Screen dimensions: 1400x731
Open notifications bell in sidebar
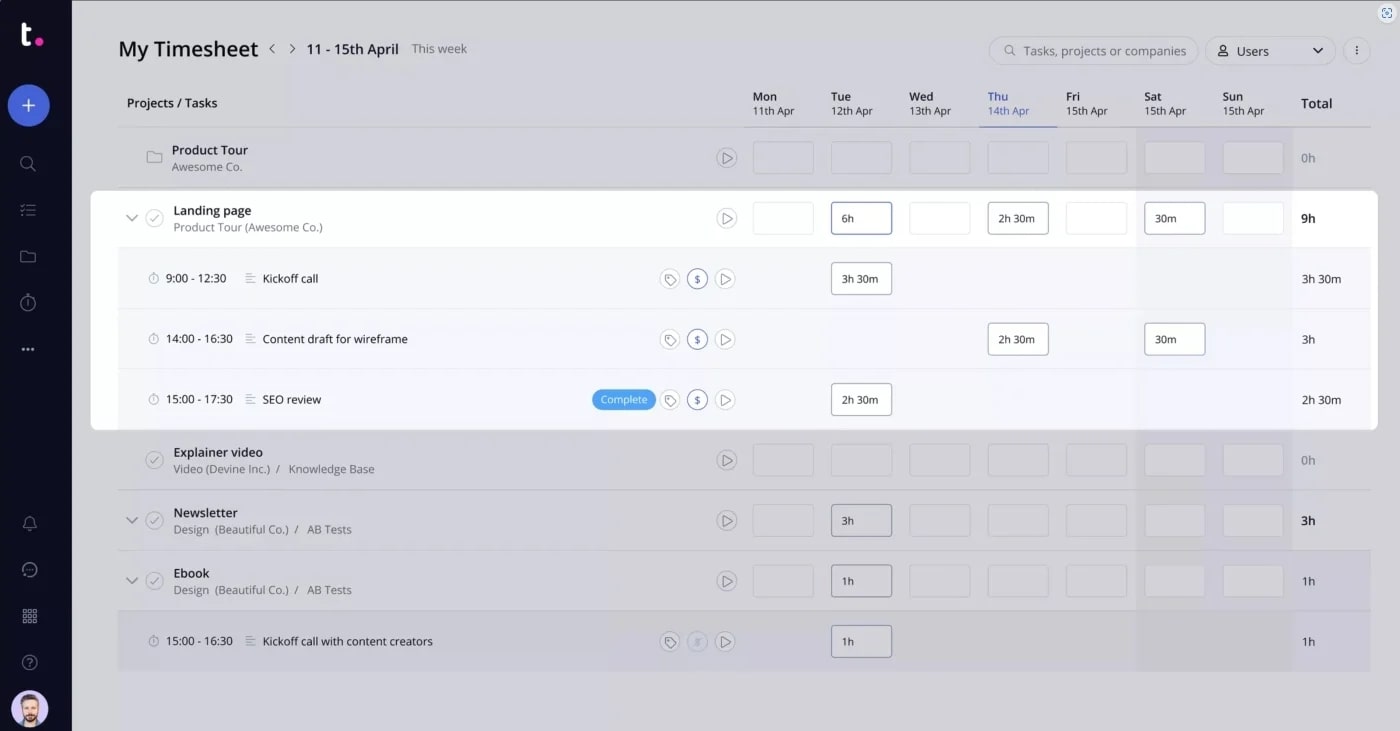click(x=29, y=524)
